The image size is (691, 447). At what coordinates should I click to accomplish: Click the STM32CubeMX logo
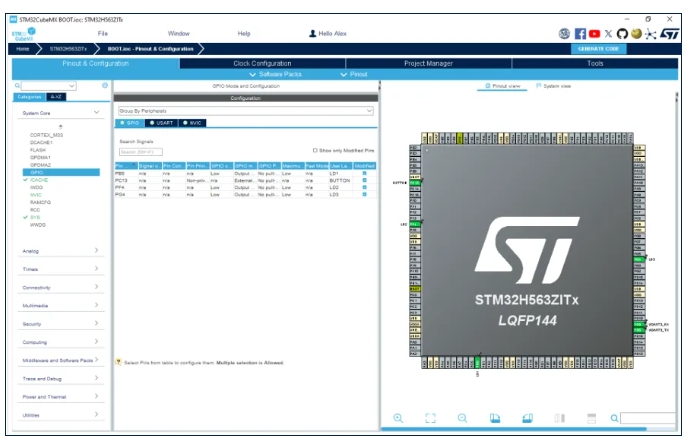(24, 34)
